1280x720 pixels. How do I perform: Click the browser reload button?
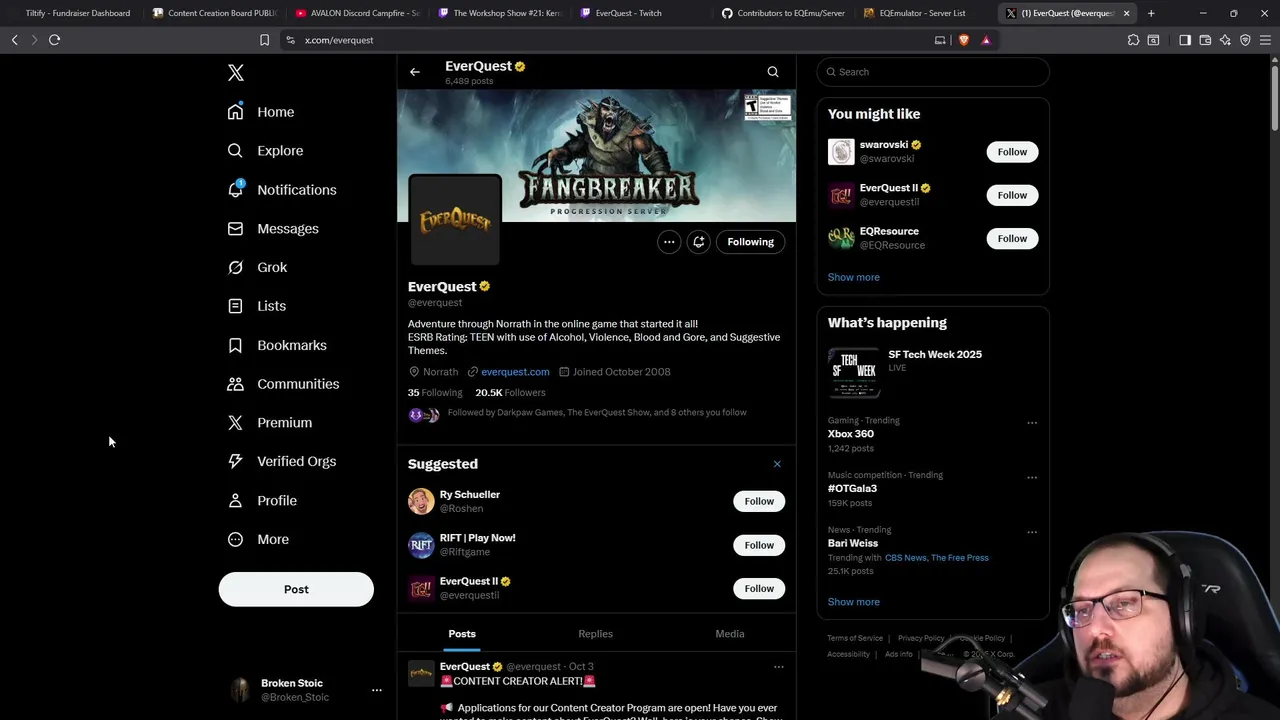(x=54, y=40)
